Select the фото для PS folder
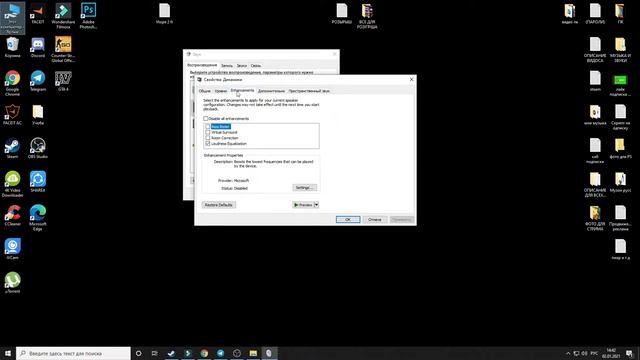 620,149
